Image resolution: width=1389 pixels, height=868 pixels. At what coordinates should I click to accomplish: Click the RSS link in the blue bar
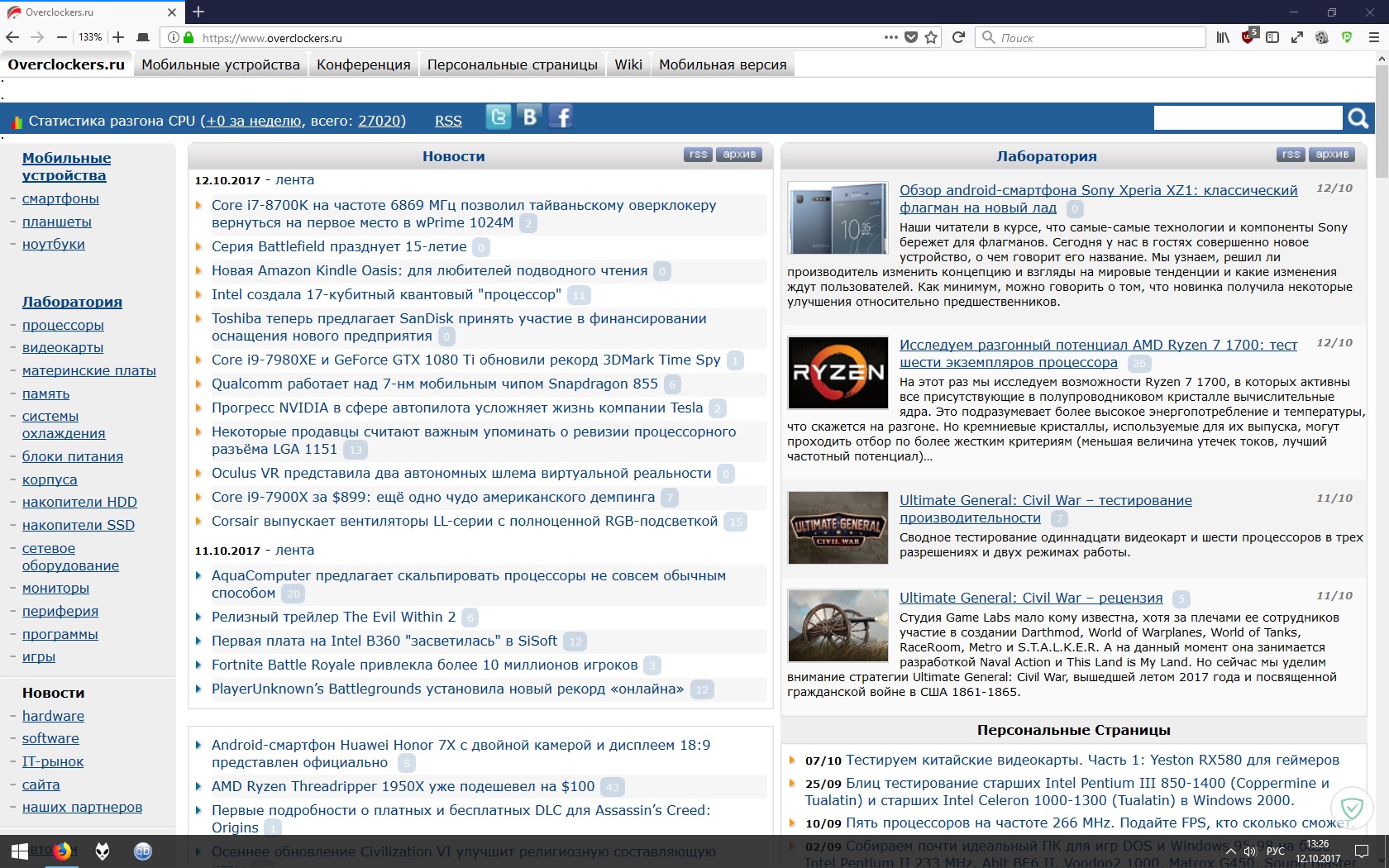pos(448,121)
